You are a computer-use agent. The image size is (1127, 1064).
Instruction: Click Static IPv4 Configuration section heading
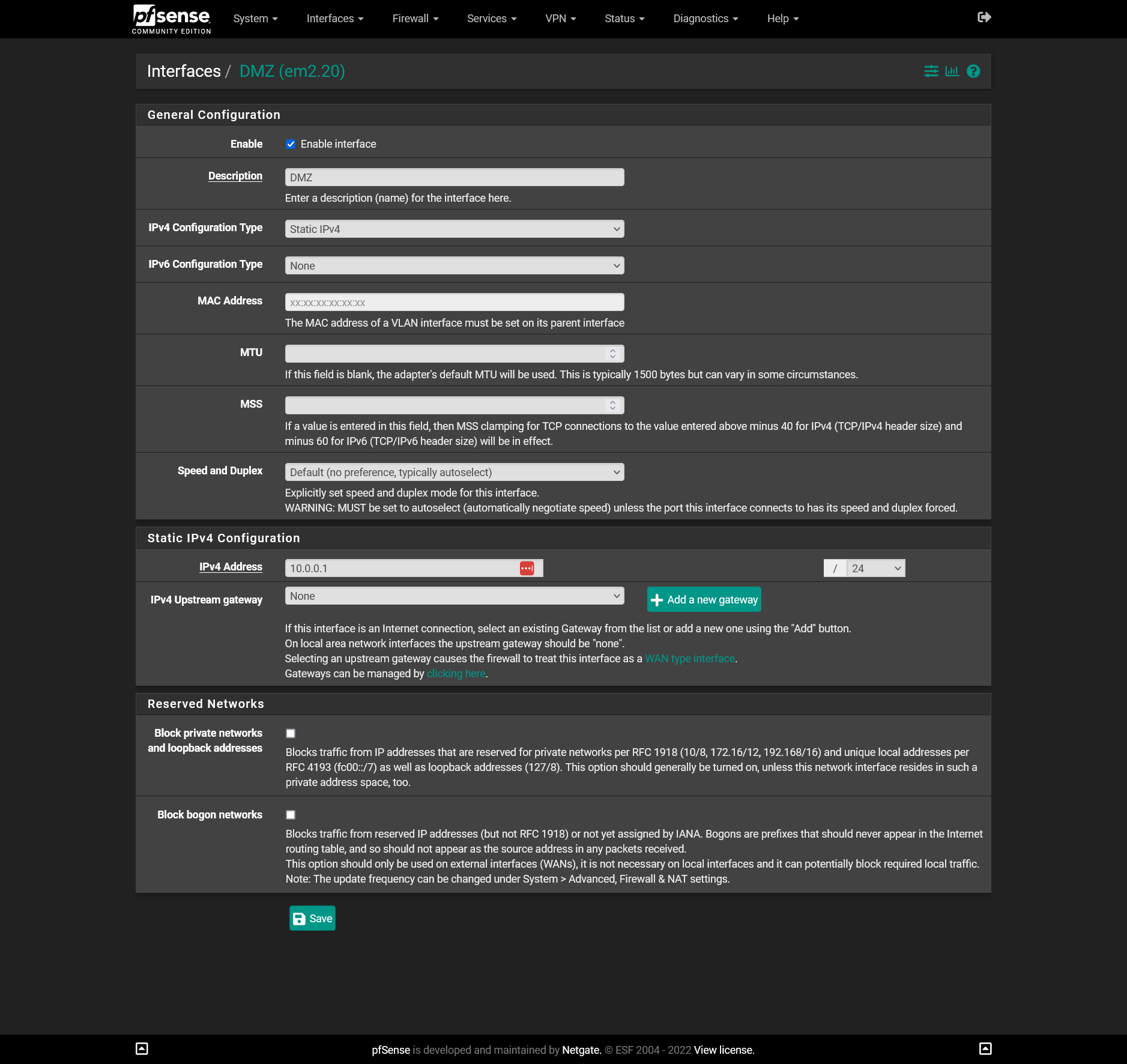(224, 538)
